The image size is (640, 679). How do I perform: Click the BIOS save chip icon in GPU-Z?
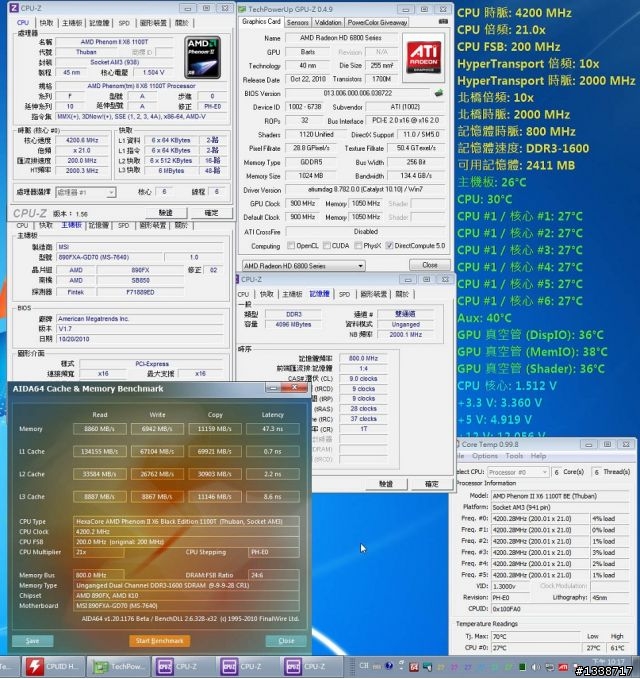(439, 93)
